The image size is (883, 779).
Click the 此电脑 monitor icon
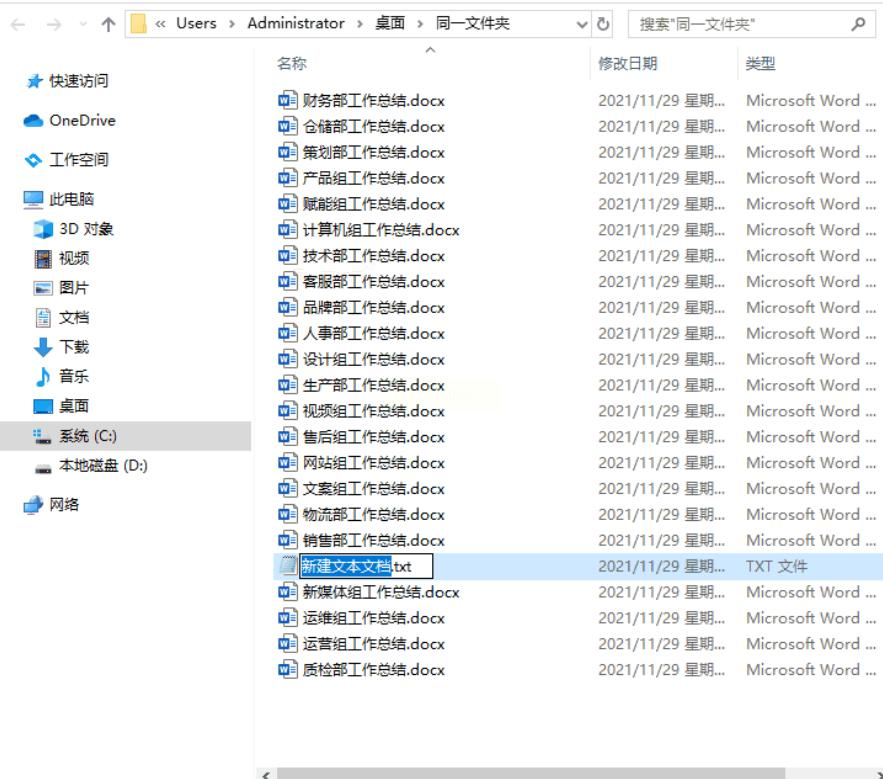(x=33, y=199)
